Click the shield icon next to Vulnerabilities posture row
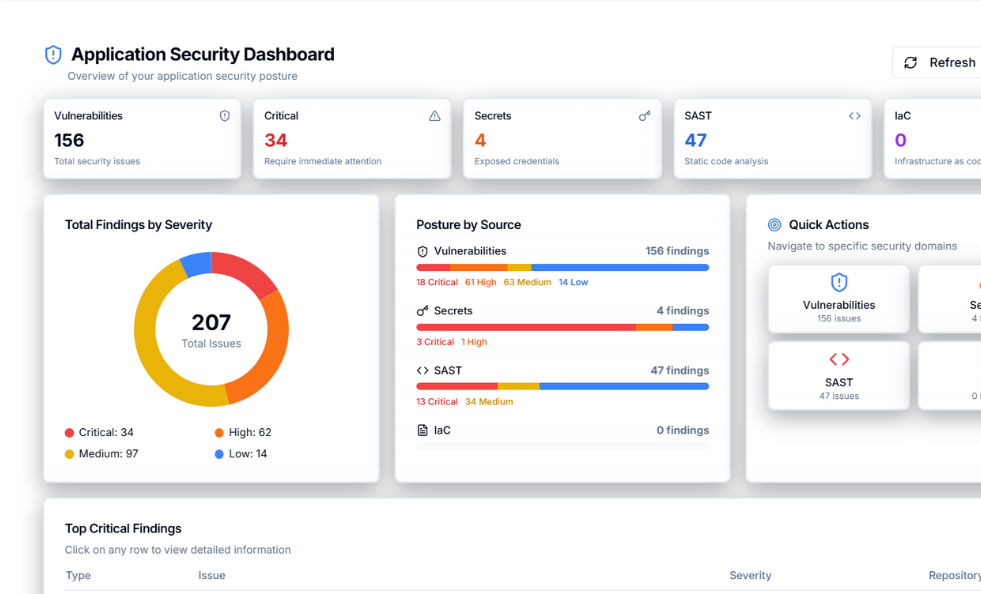981x594 pixels. [x=423, y=252]
